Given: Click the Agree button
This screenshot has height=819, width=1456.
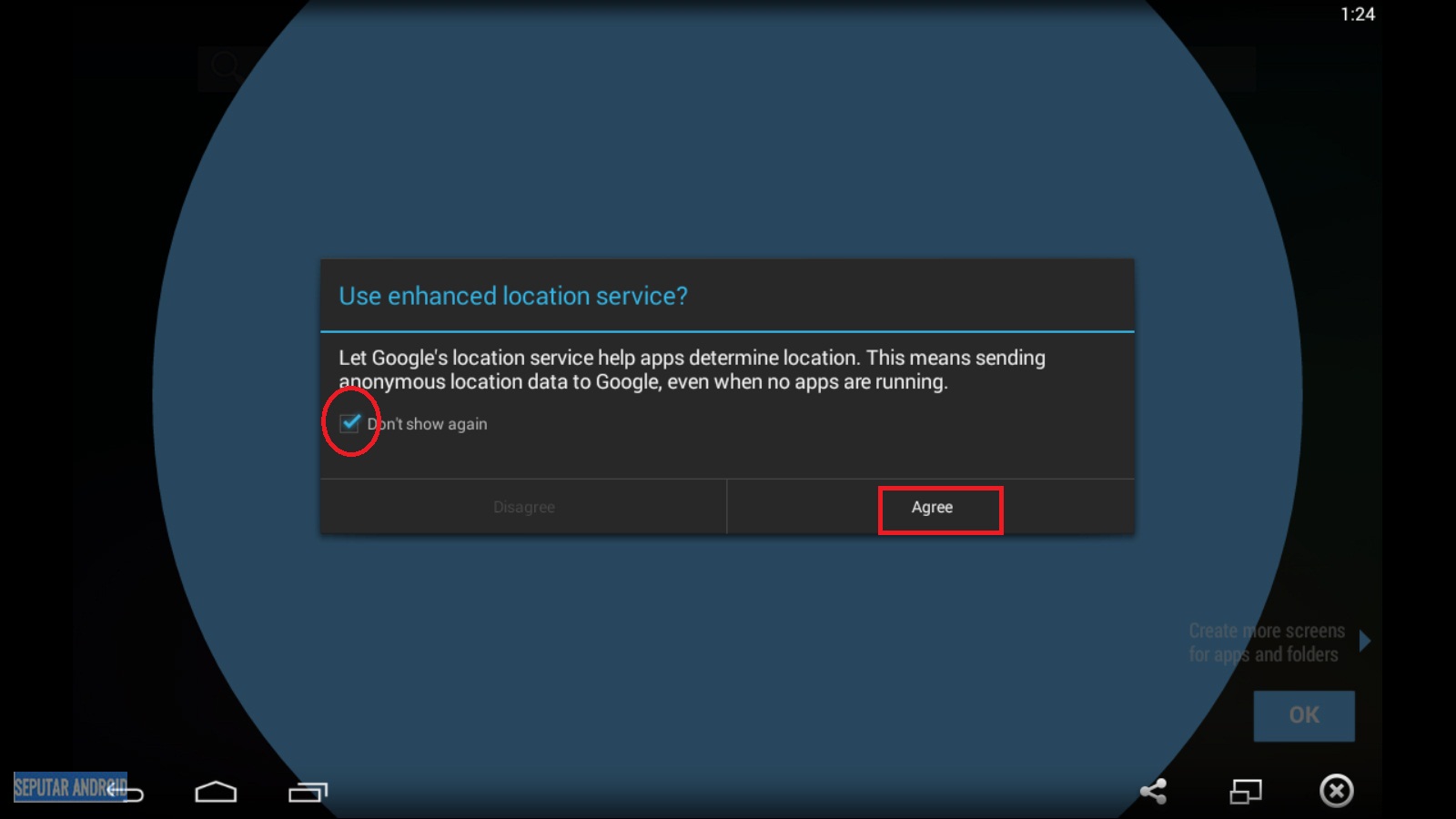Looking at the screenshot, I should [931, 507].
